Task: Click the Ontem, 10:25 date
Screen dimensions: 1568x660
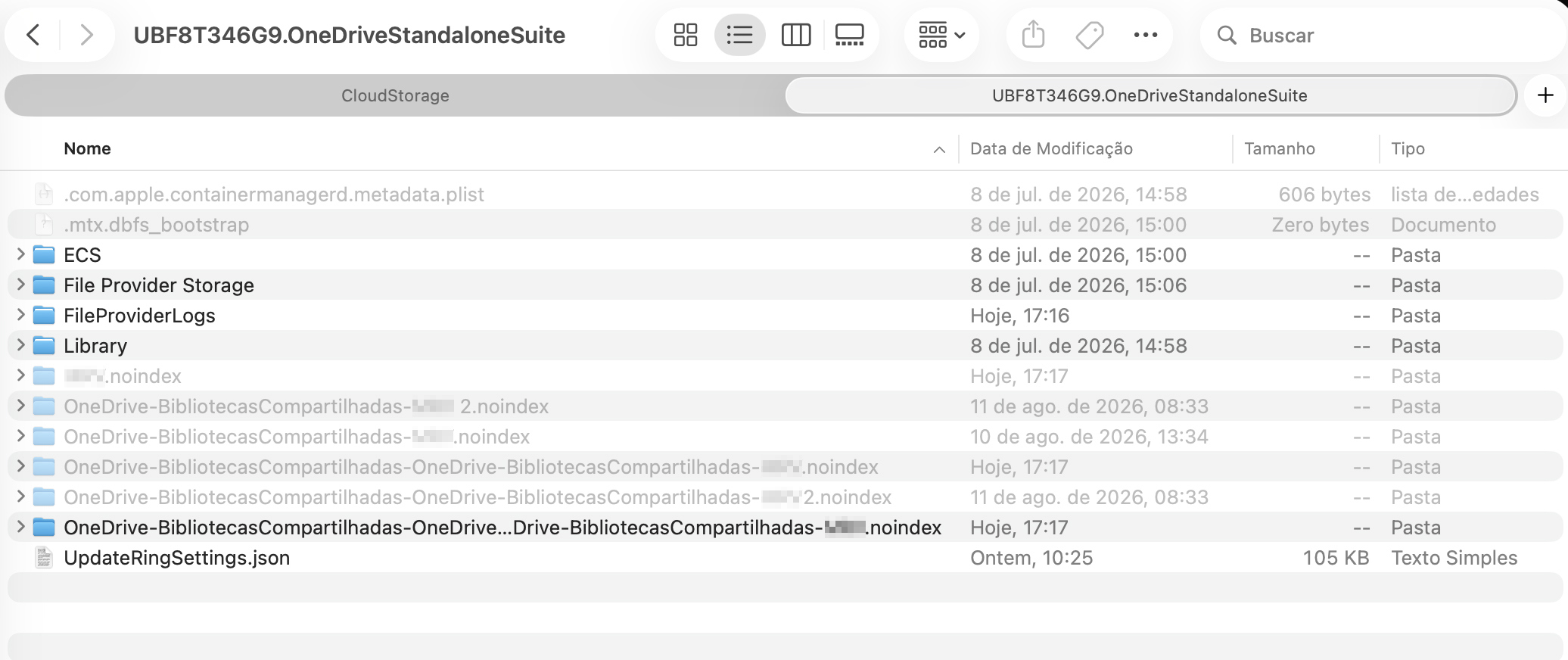Action: pyautogui.click(x=1031, y=558)
